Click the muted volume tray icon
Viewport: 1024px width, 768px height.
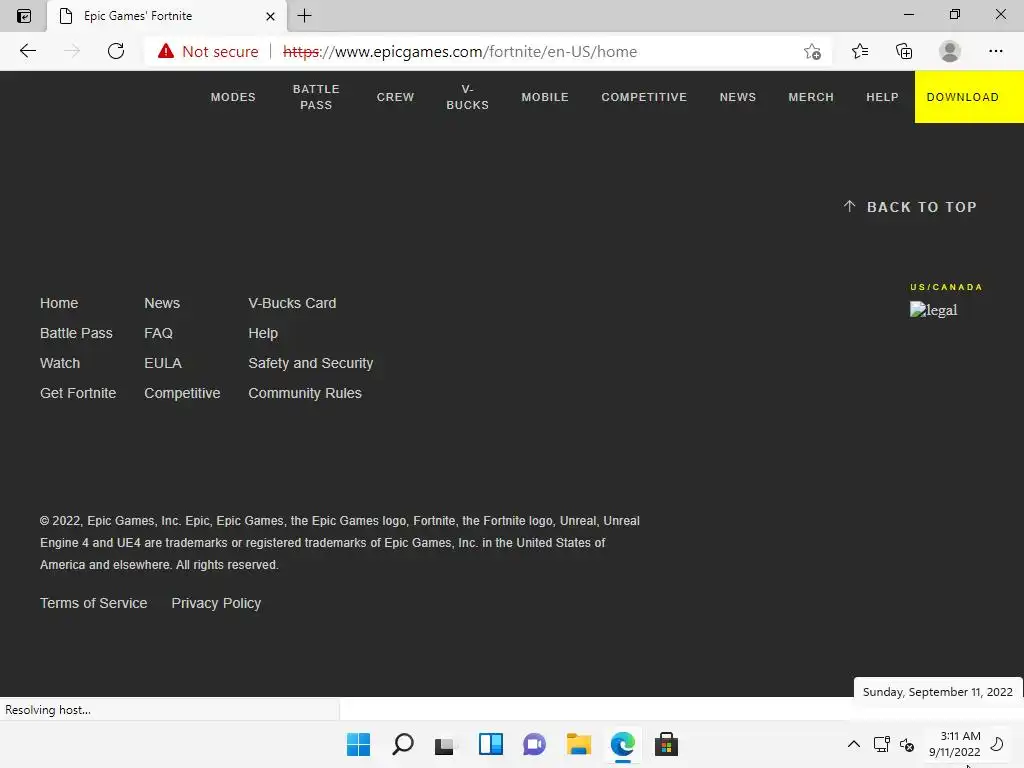tap(907, 744)
